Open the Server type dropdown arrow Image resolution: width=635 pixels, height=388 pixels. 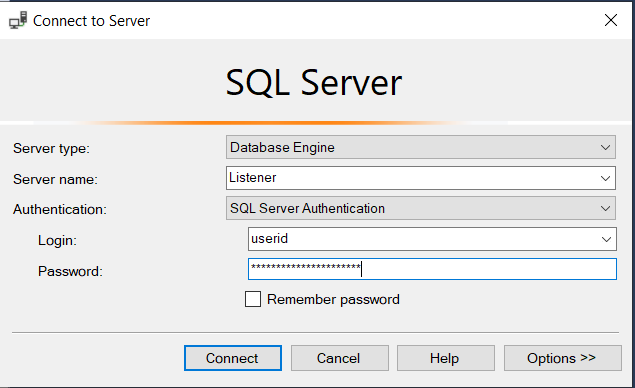point(605,147)
